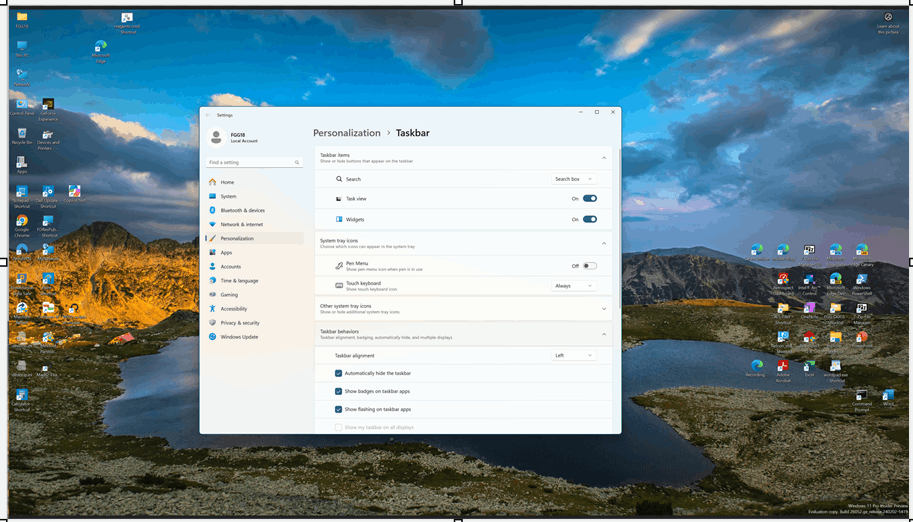Open Touch keyboard Always dropdown
The image size is (913, 522).
pyautogui.click(x=574, y=286)
